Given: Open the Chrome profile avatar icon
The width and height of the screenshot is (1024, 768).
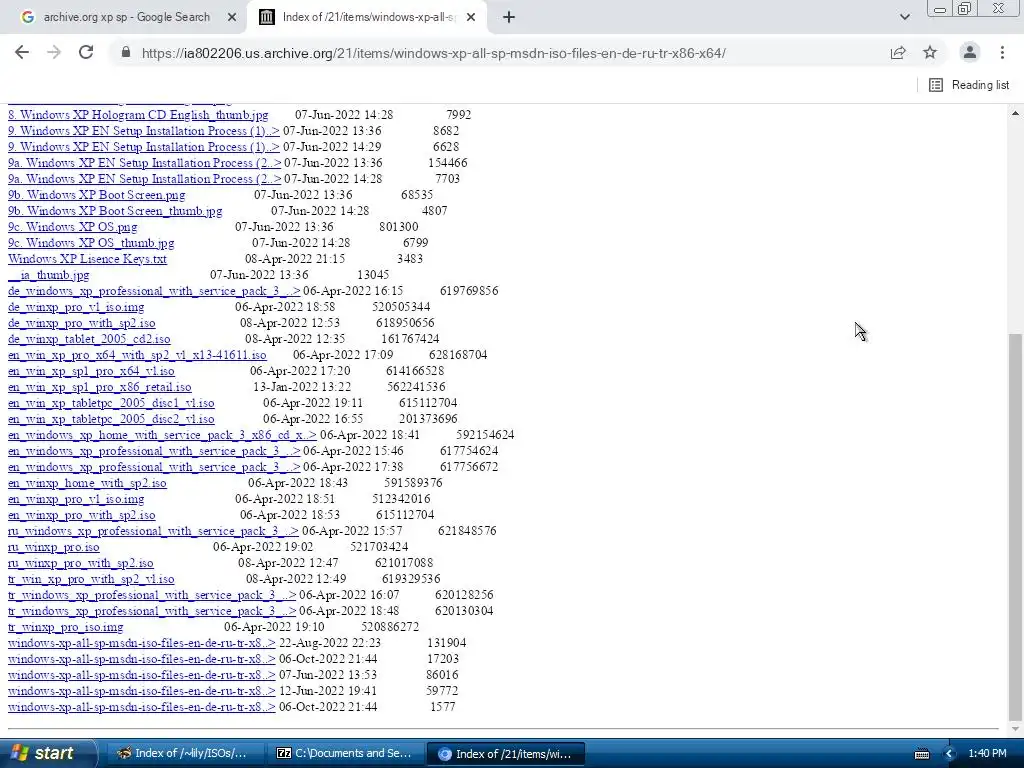Looking at the screenshot, I should pyautogui.click(x=970, y=52).
